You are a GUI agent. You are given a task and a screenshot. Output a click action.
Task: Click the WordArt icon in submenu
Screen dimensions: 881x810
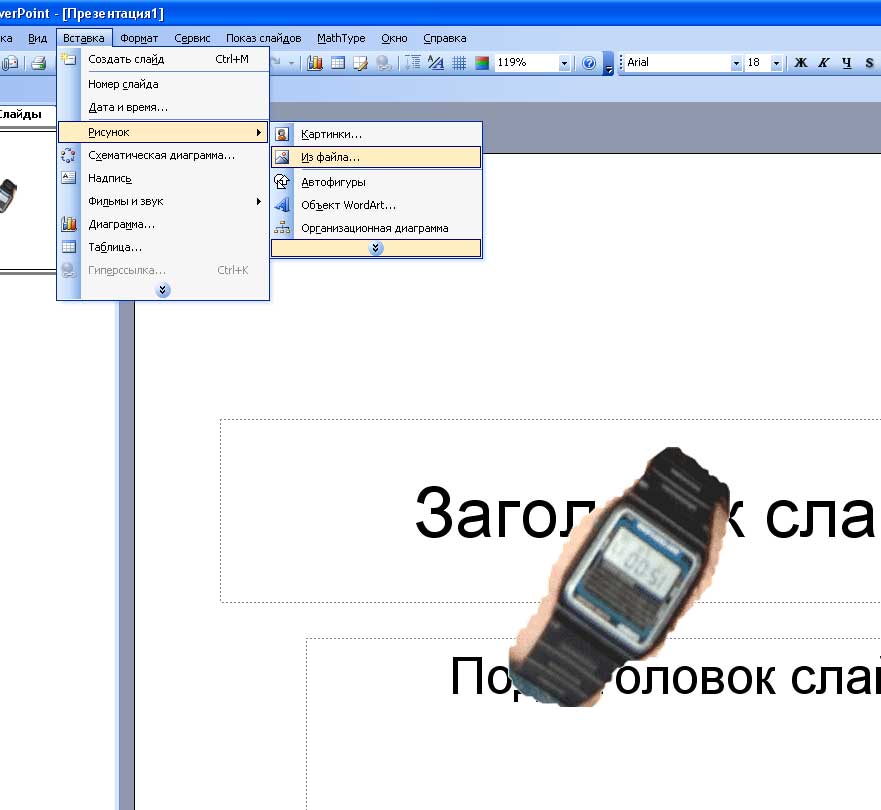[283, 205]
